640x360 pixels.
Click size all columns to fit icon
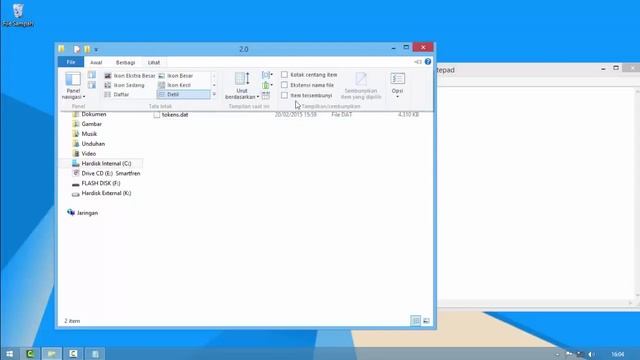[266, 96]
